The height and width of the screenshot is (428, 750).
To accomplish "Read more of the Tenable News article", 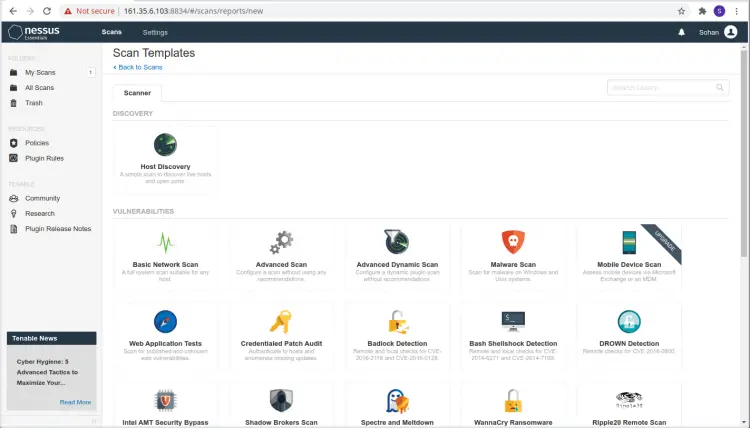I will click(75, 402).
